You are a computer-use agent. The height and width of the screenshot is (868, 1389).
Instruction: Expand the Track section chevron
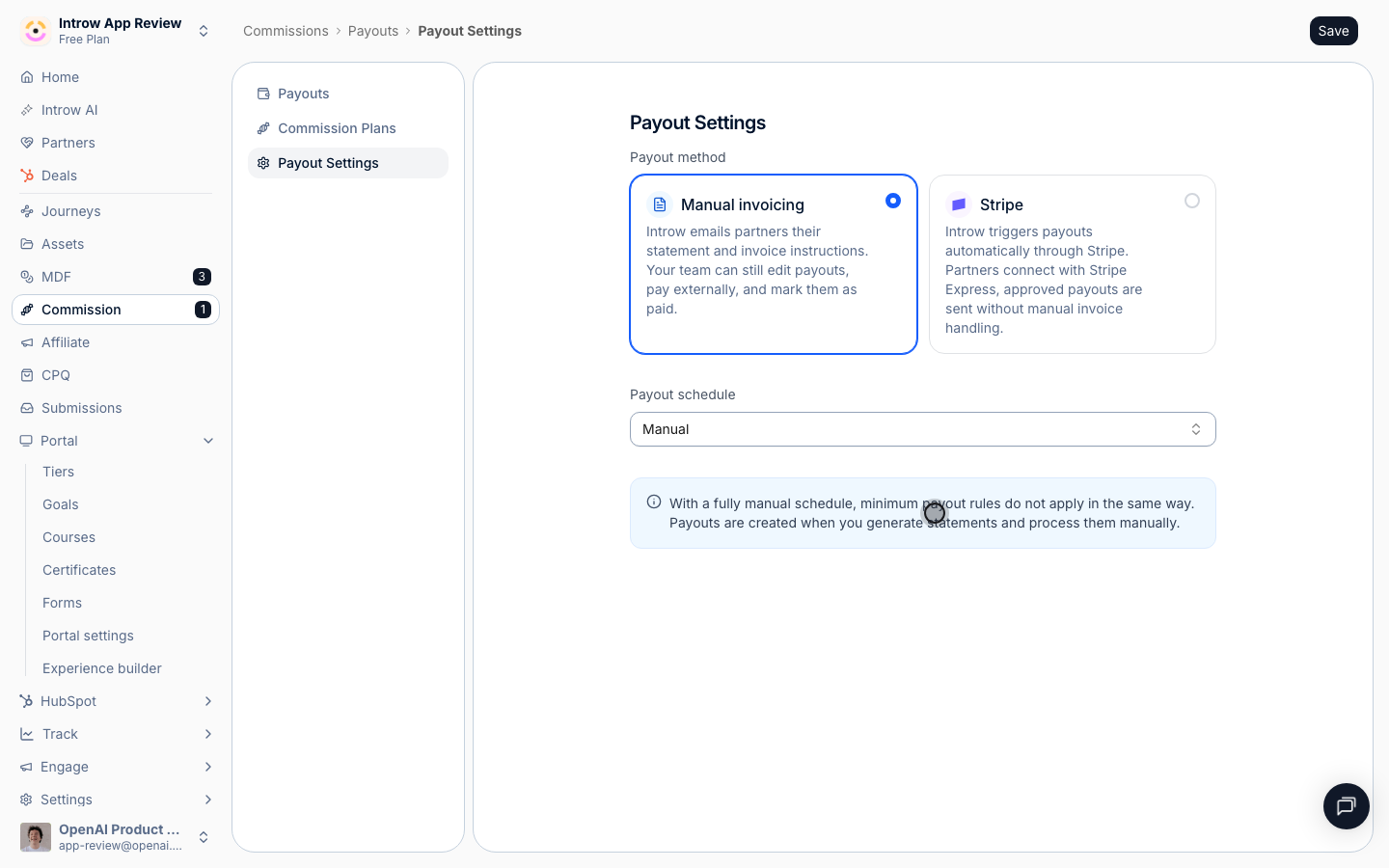pos(208,734)
